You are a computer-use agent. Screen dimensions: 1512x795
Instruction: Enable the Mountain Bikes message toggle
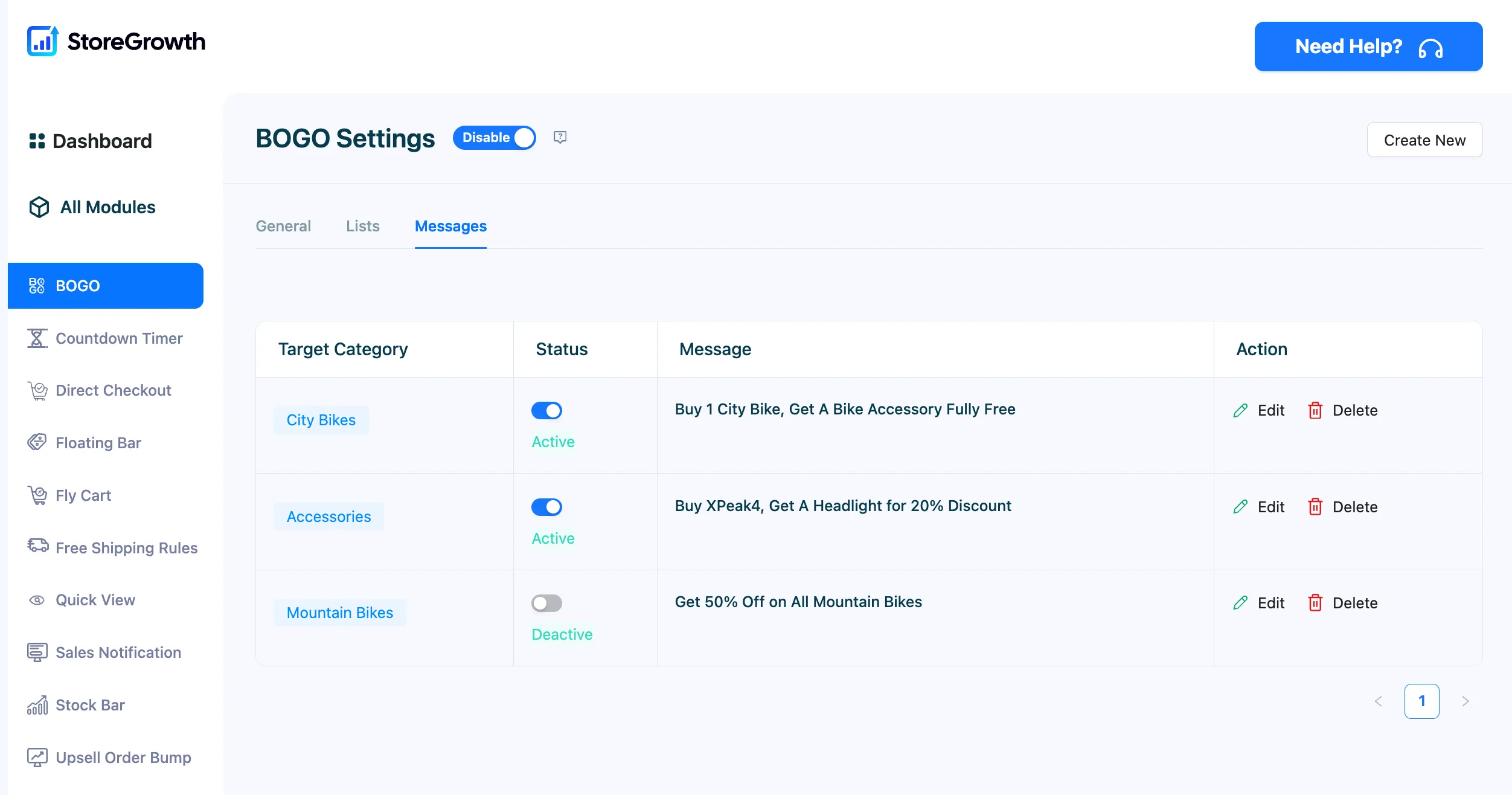(x=546, y=603)
